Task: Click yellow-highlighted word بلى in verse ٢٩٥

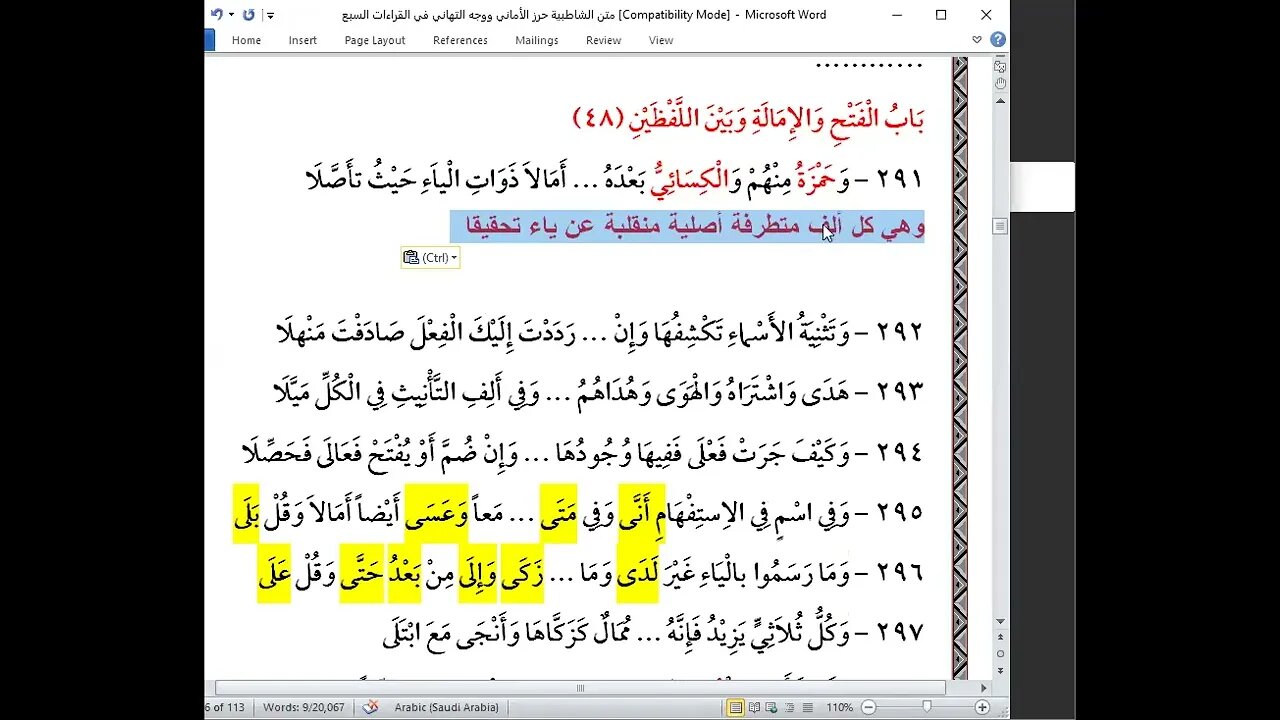Action: [246, 514]
